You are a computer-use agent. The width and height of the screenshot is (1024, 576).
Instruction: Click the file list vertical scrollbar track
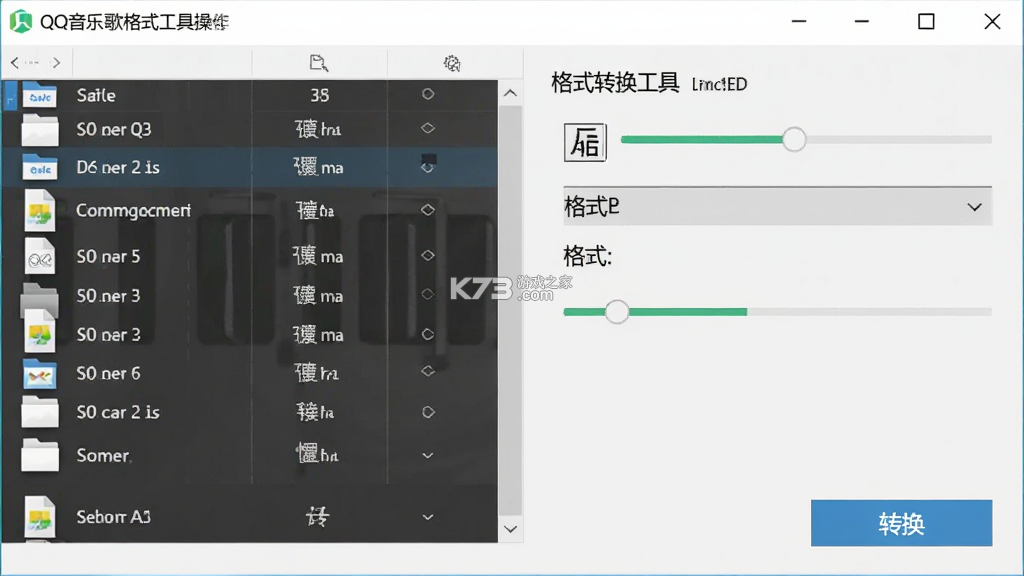point(510,311)
